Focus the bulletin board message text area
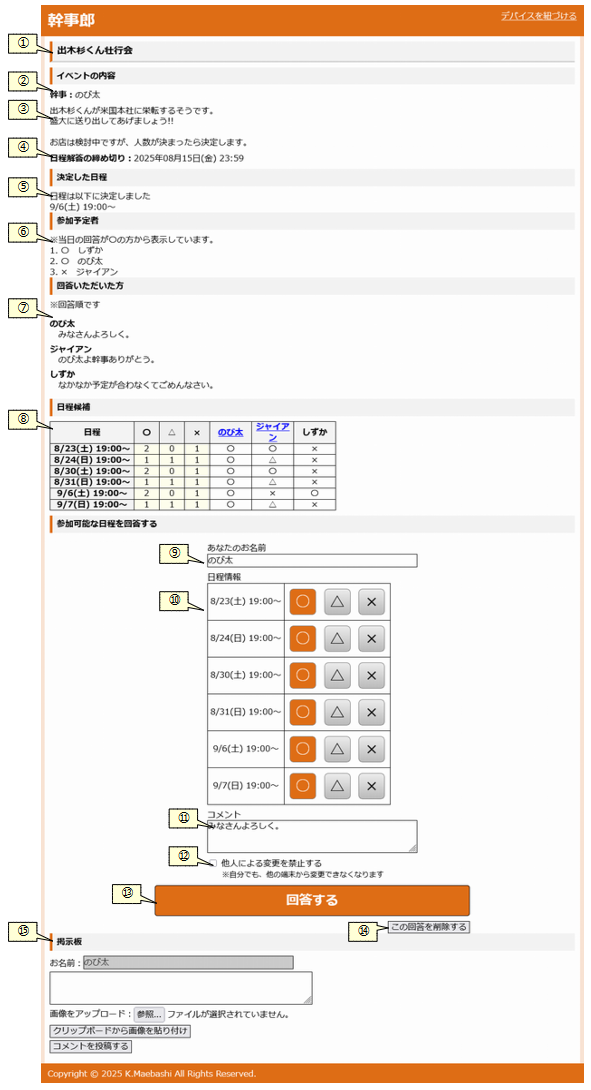This screenshot has width=591, height=1090. coord(181,988)
